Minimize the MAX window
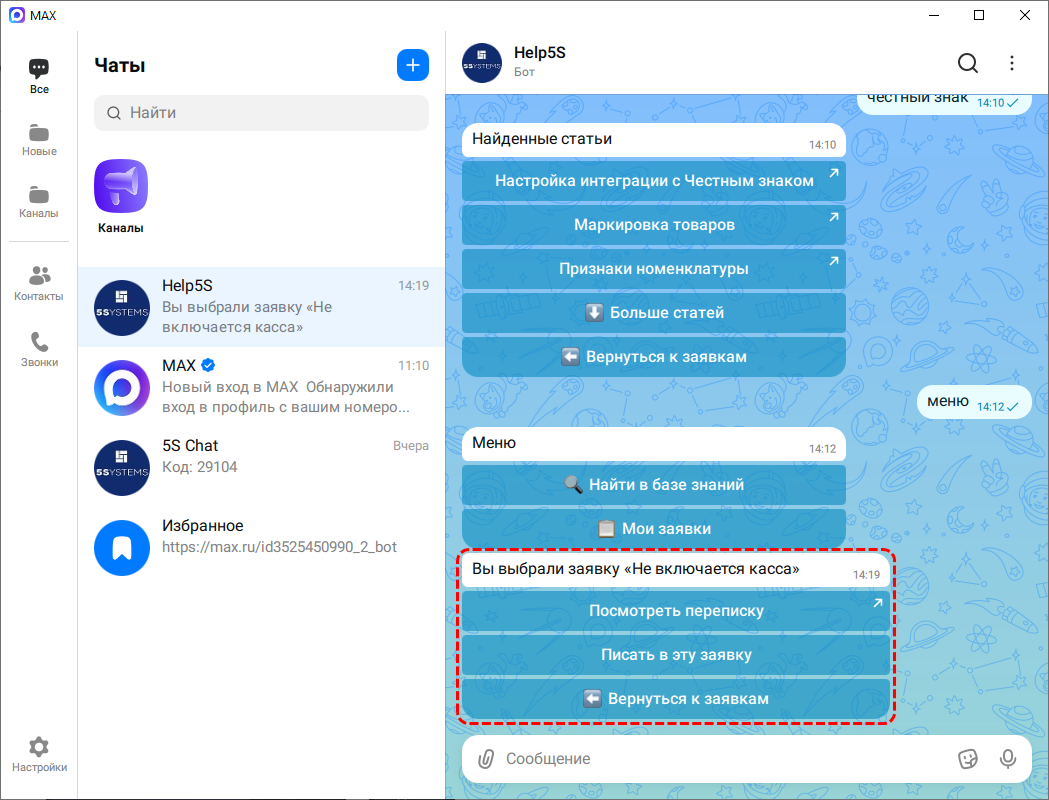 point(933,15)
